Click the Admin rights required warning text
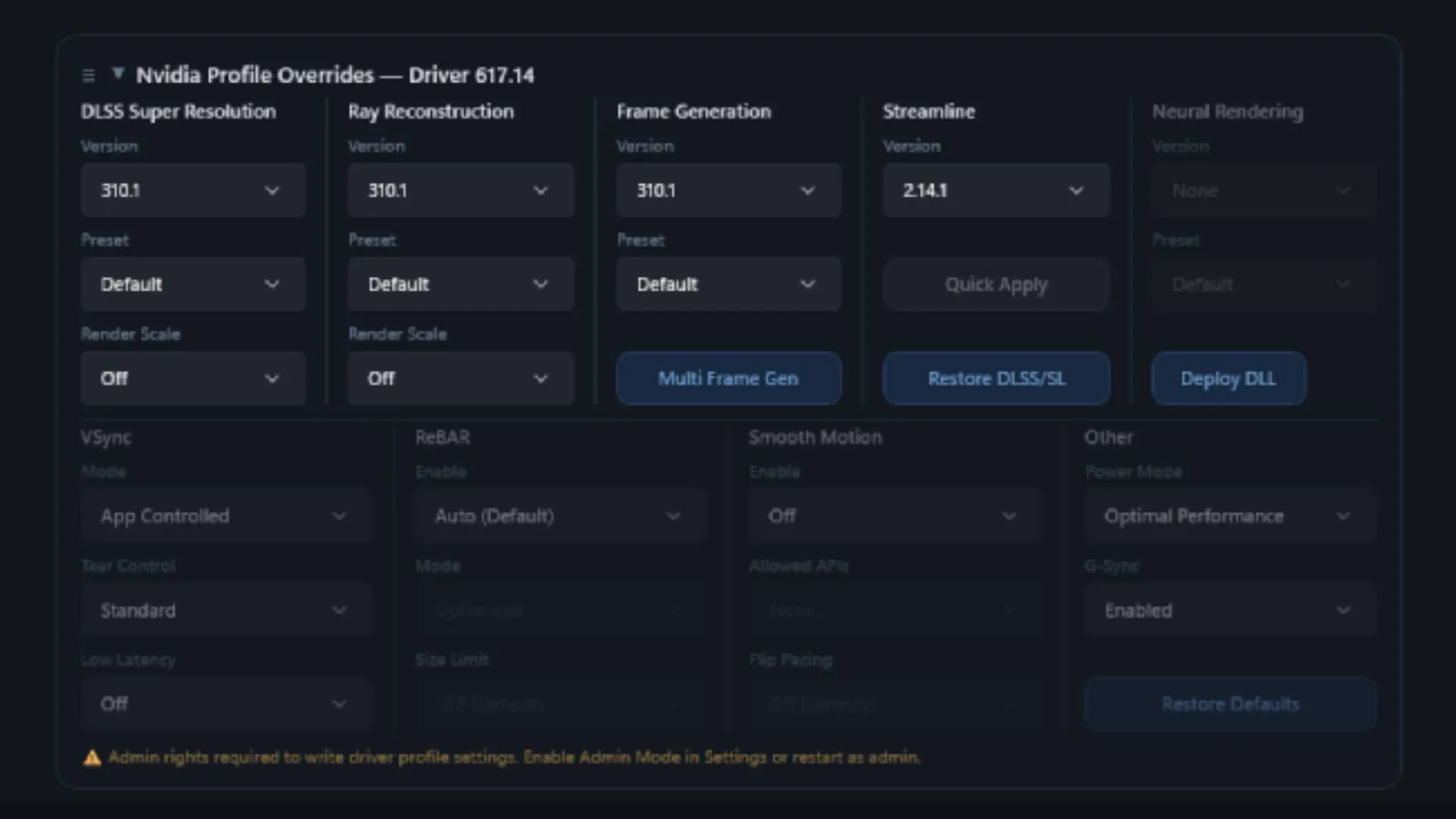 pos(514,758)
